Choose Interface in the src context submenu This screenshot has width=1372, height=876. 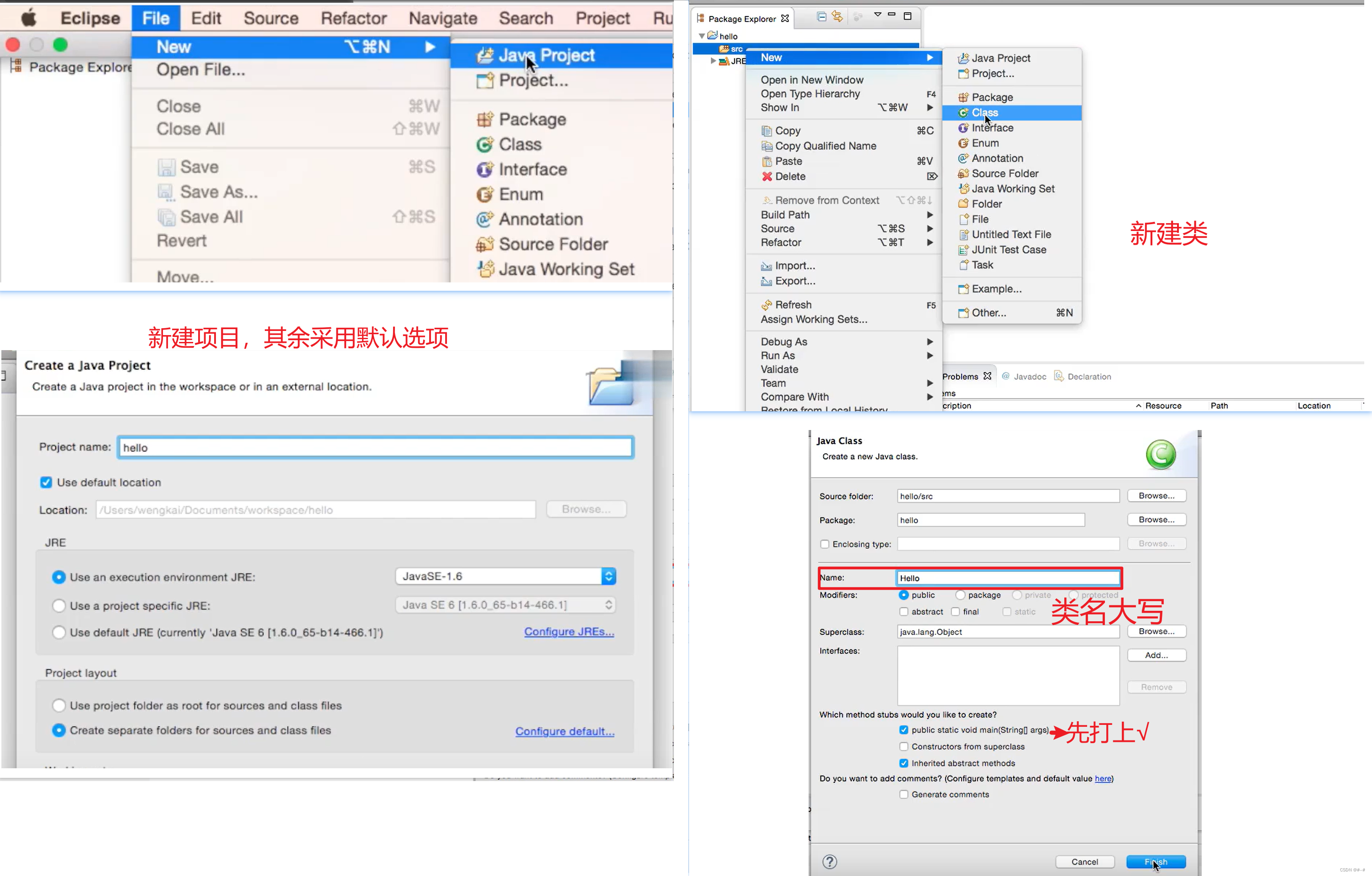[x=1011, y=128]
